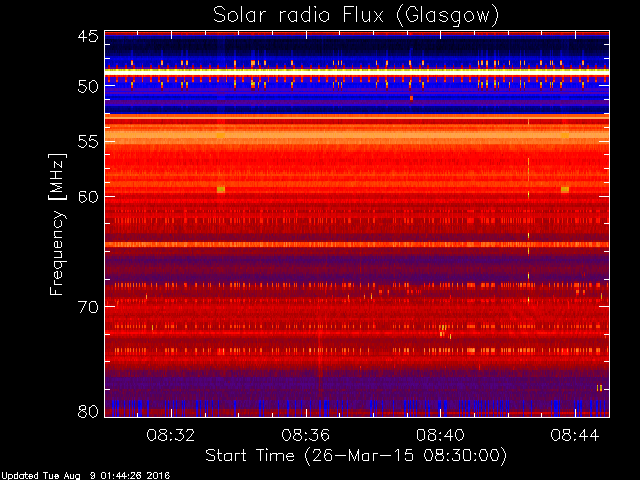Image resolution: width=640 pixels, height=480 pixels.
Task: Click the 'Frequency [MHz]' axis label
Action: [x=57, y=224]
